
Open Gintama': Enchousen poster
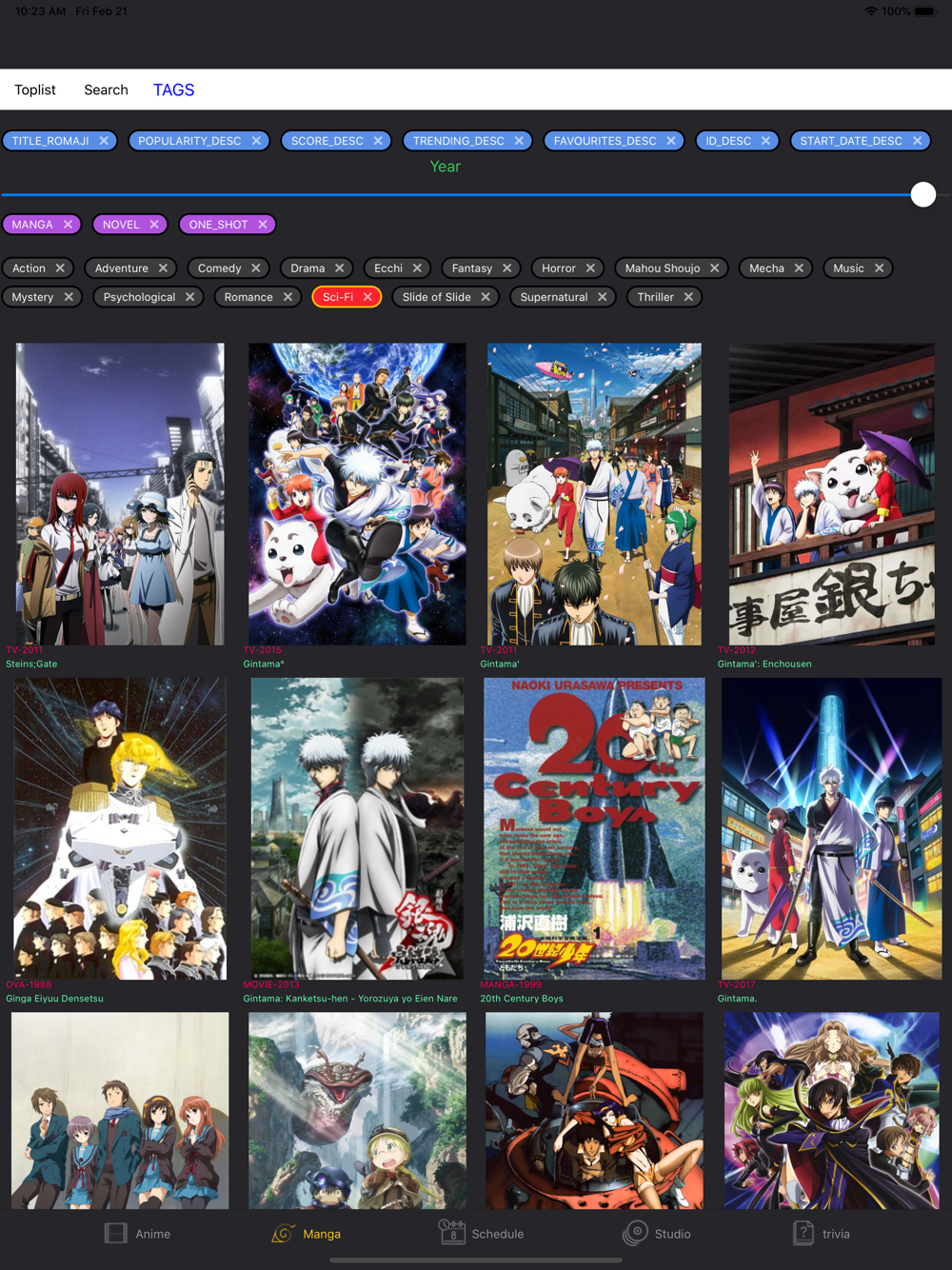coord(831,494)
